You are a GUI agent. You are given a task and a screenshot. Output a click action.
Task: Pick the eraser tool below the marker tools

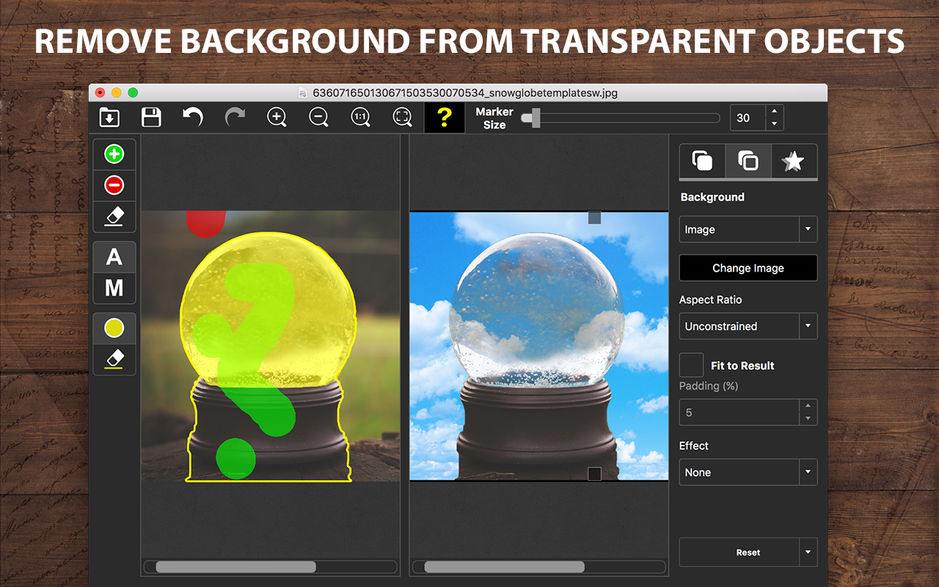pyautogui.click(x=114, y=216)
